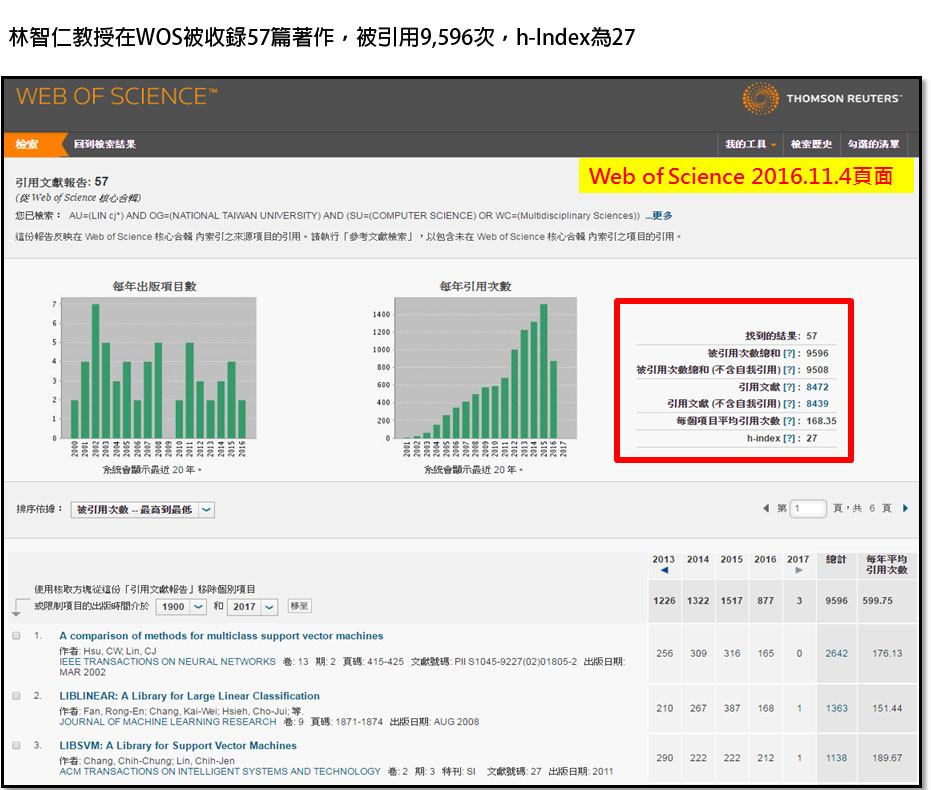
Task: Click the Web of Science logo
Action: click(x=117, y=96)
